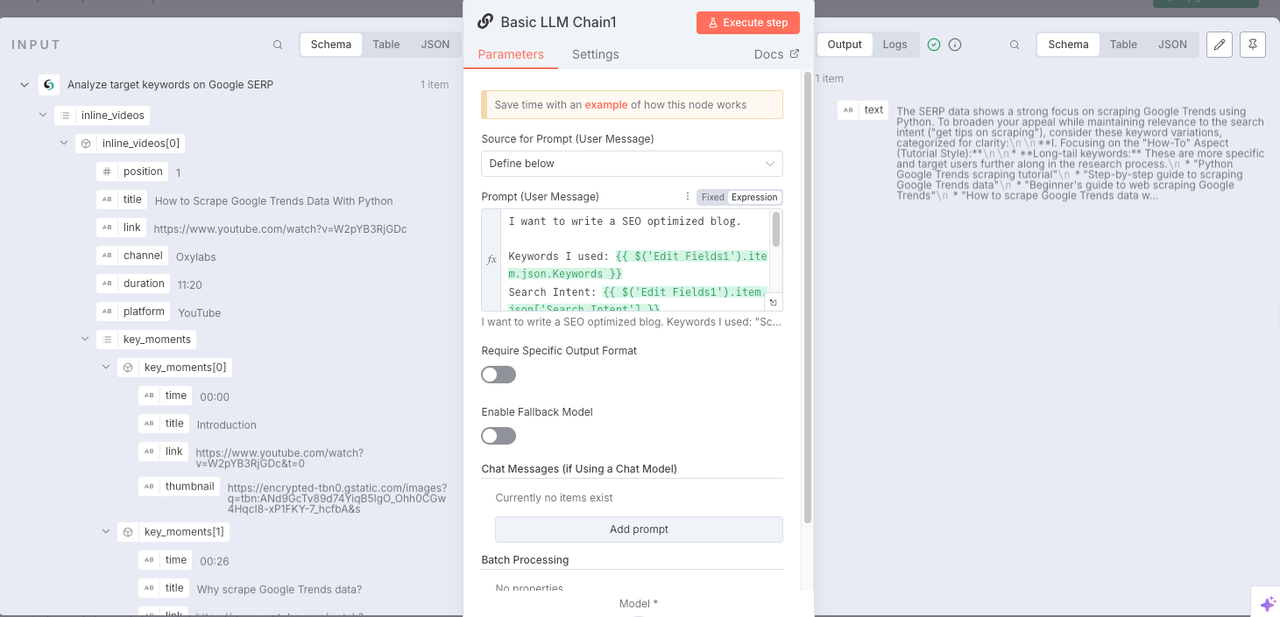Click 'Currently no items exist' text
The width and height of the screenshot is (1280, 617).
pyautogui.click(x=554, y=498)
